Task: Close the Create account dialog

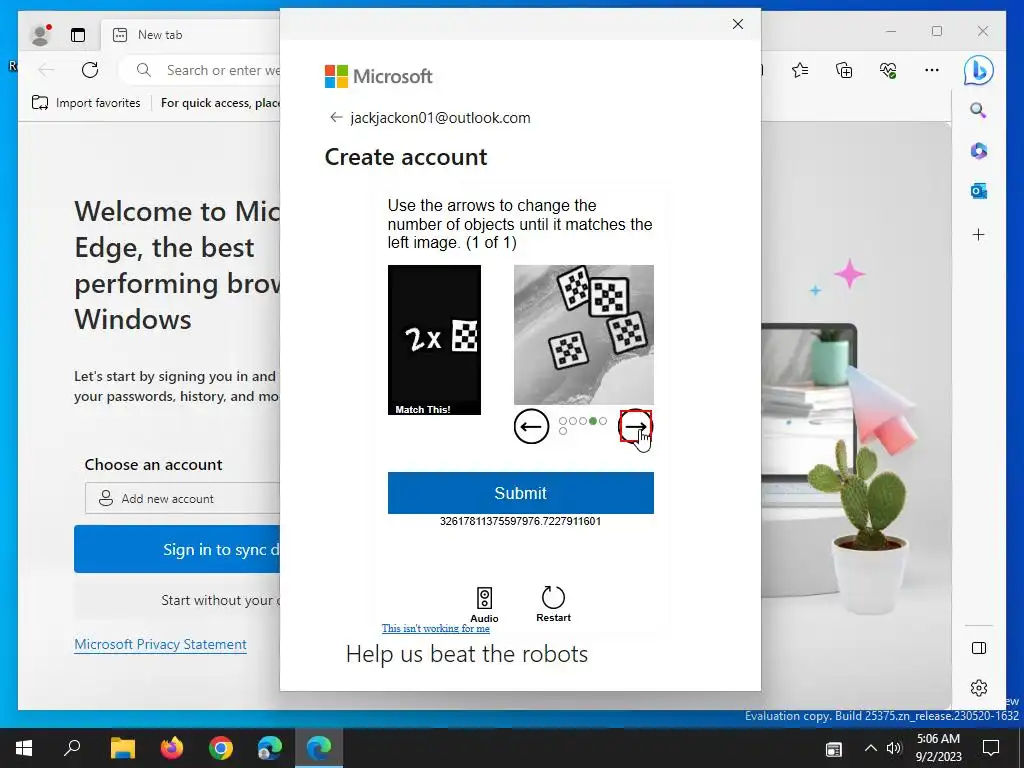Action: tap(738, 24)
